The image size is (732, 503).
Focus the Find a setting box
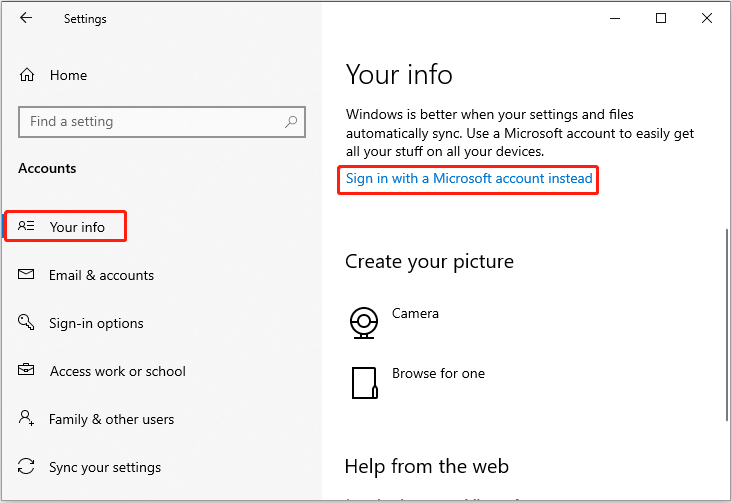click(162, 122)
